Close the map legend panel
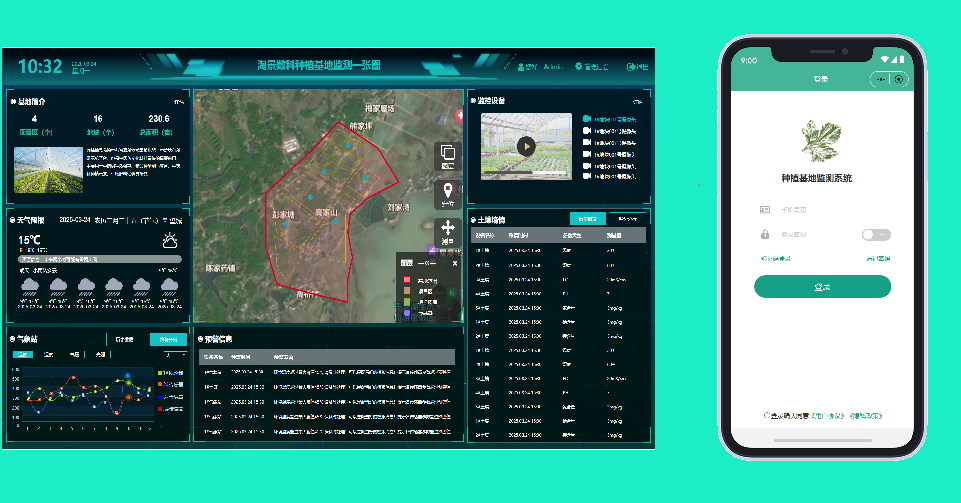 pos(455,263)
